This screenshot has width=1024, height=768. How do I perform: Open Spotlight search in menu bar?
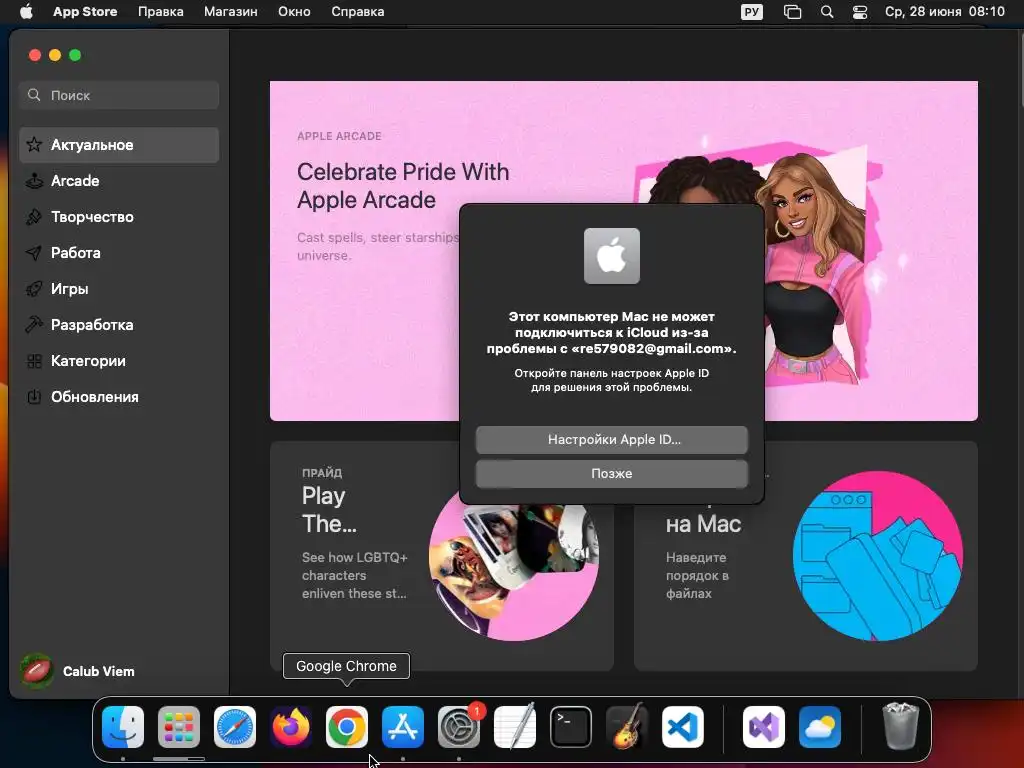point(827,12)
